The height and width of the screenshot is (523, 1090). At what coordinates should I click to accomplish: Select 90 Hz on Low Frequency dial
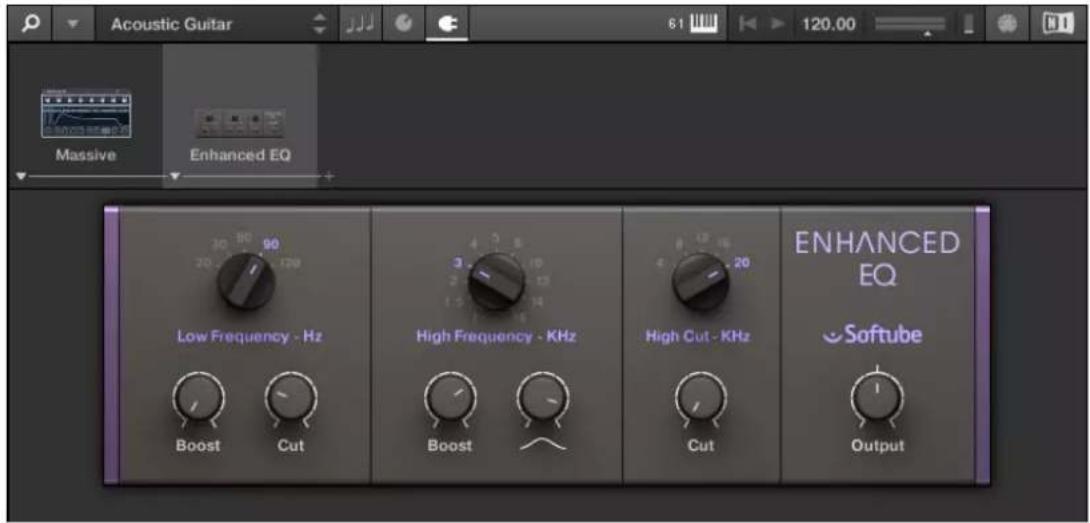pos(270,245)
